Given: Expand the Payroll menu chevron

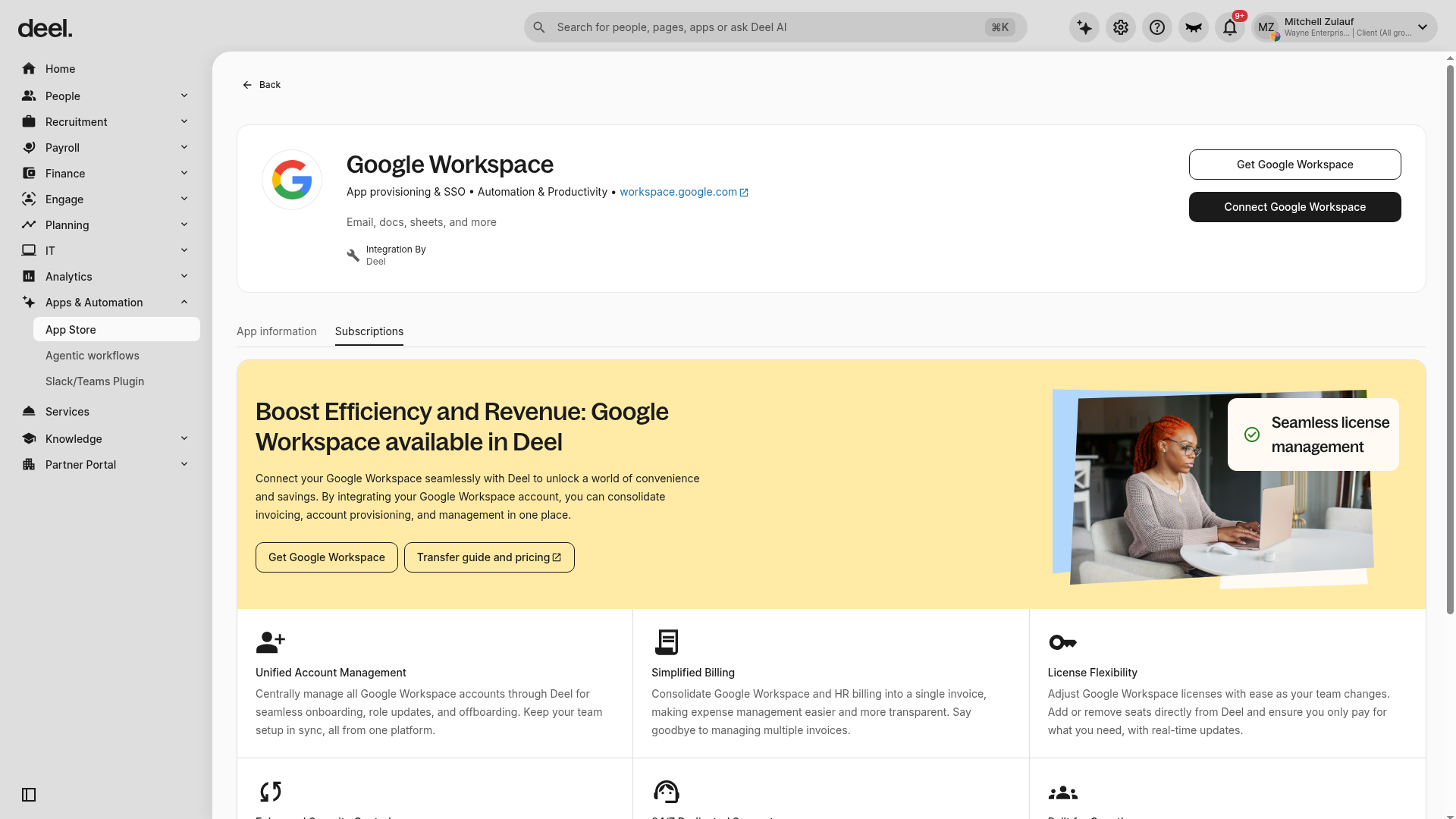Looking at the screenshot, I should [x=184, y=147].
